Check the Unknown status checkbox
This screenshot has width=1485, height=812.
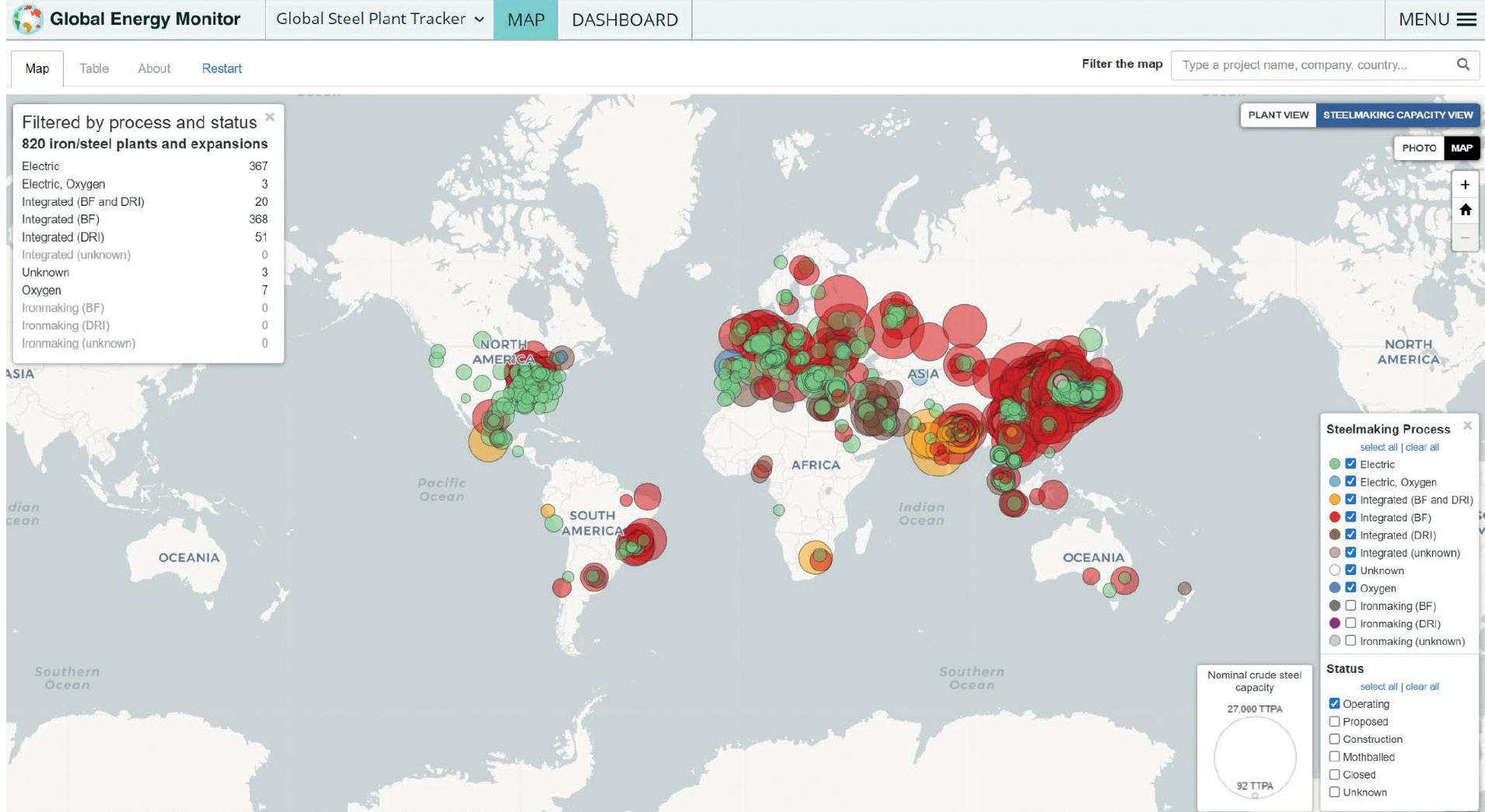click(1334, 793)
